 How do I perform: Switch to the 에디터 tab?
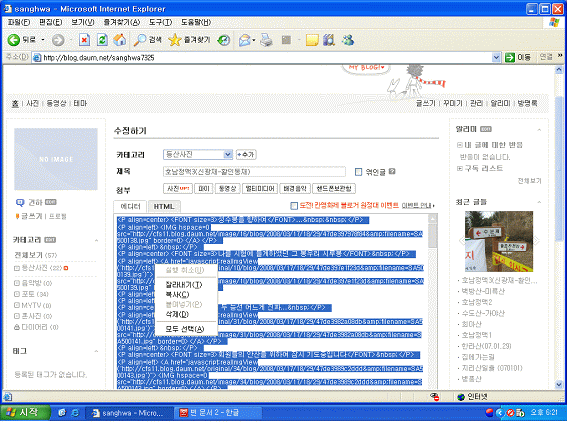pos(130,206)
